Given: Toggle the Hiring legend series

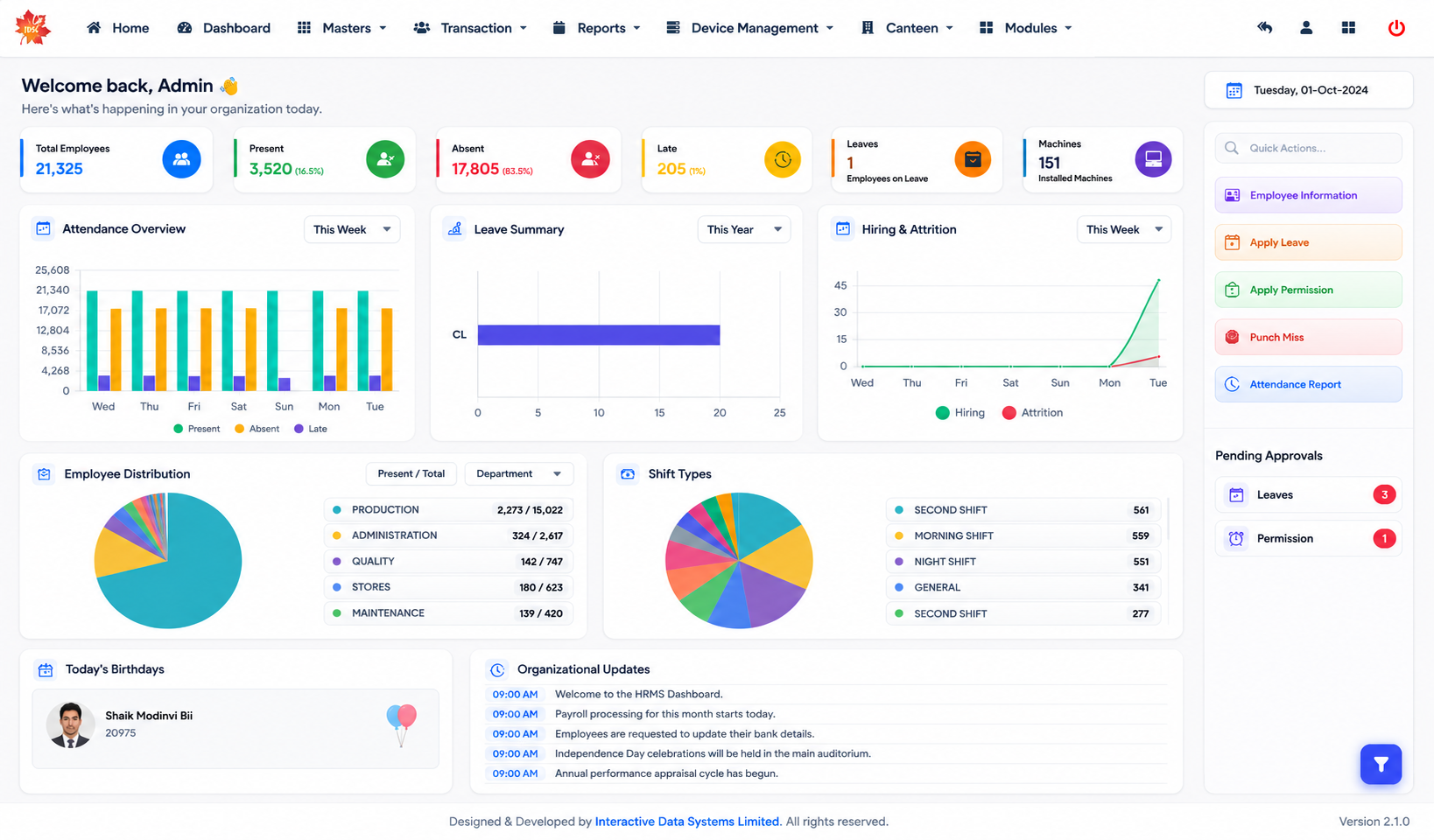Looking at the screenshot, I should click(960, 413).
